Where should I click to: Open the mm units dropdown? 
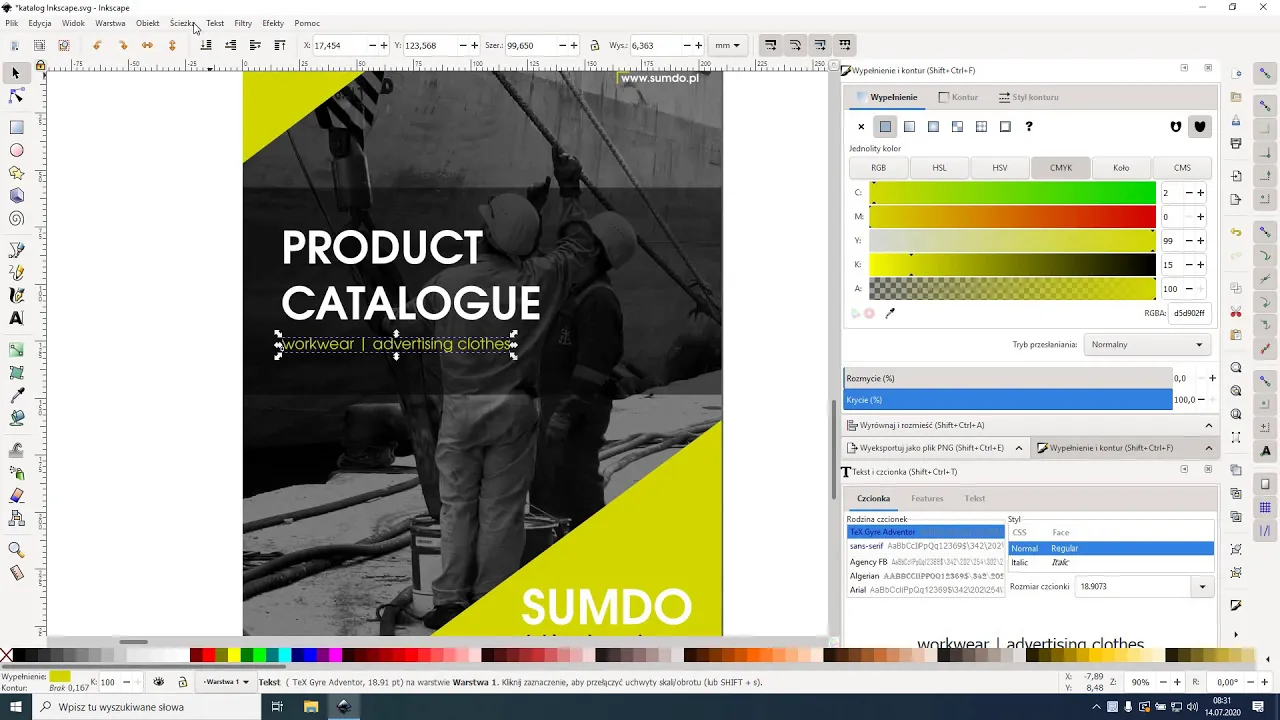coord(727,46)
